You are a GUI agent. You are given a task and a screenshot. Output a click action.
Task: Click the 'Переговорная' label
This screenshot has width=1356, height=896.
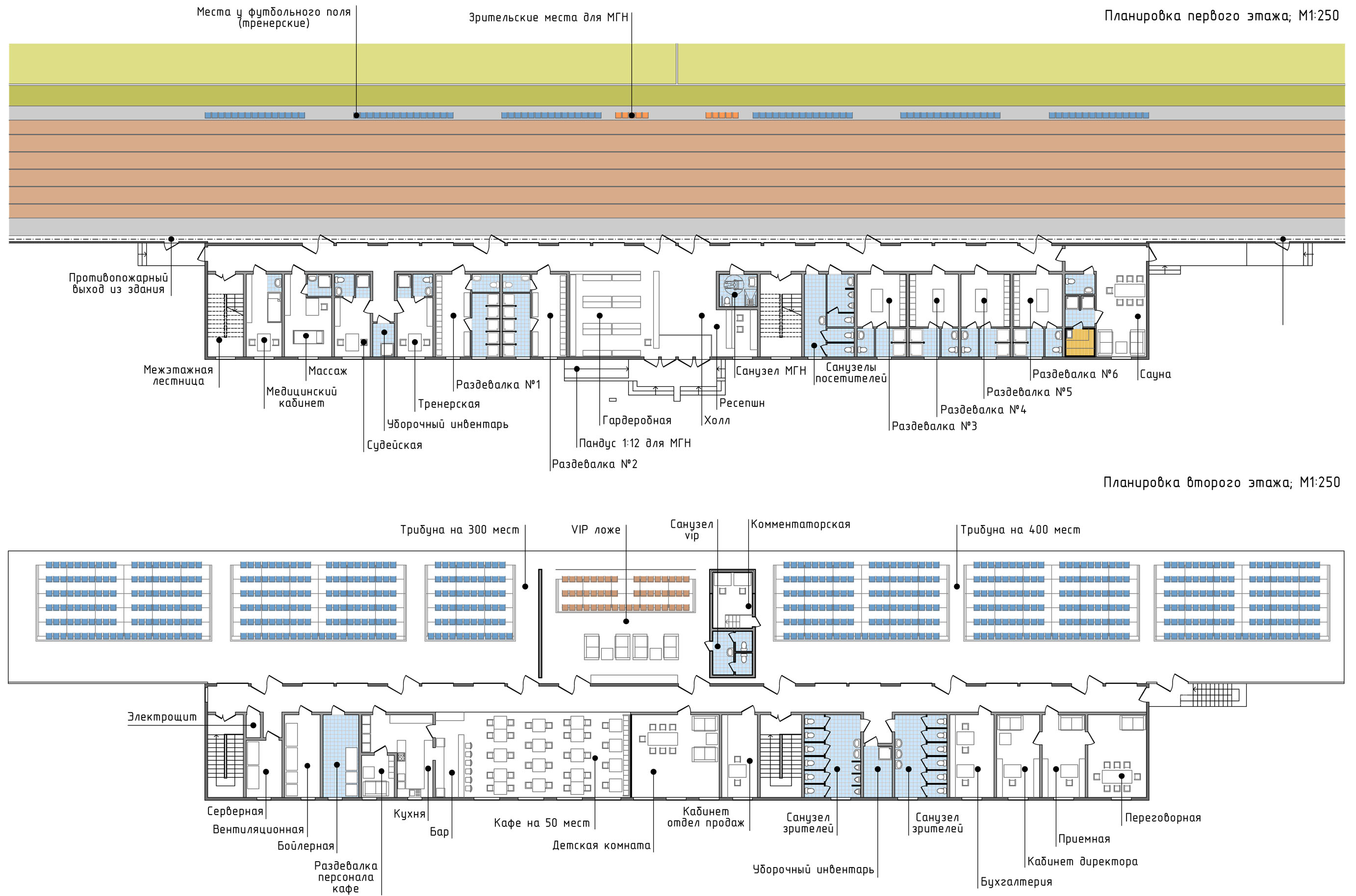[1163, 818]
